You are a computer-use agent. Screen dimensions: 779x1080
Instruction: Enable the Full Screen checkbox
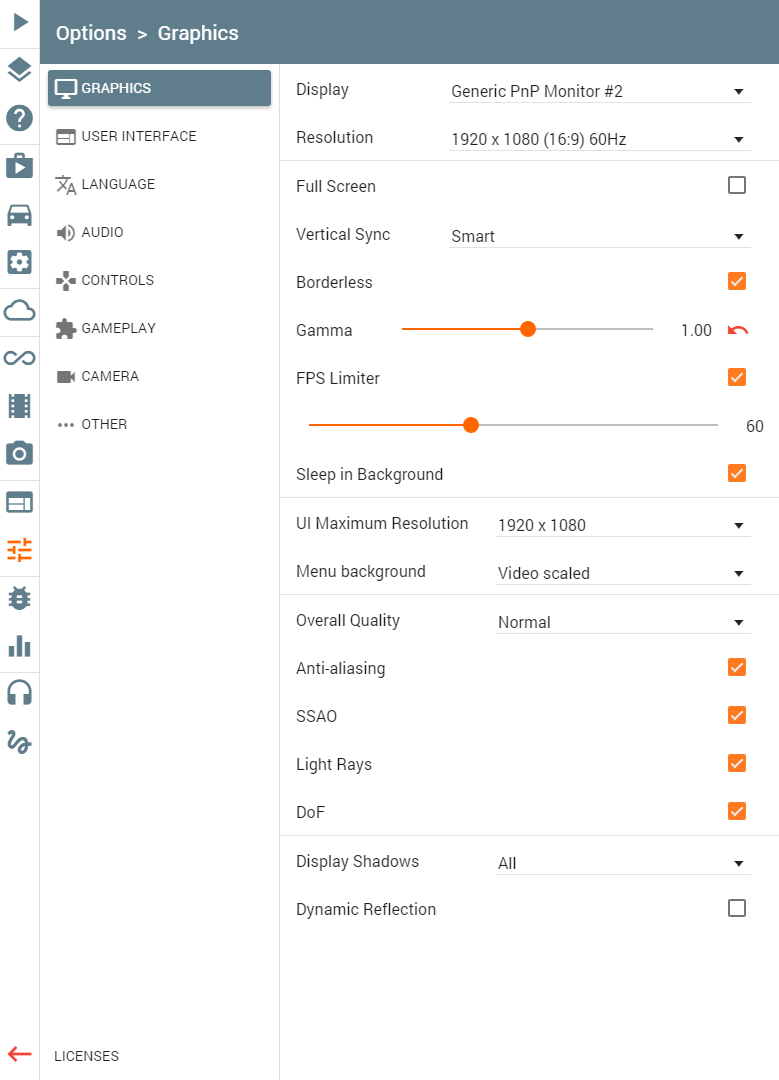click(x=737, y=185)
